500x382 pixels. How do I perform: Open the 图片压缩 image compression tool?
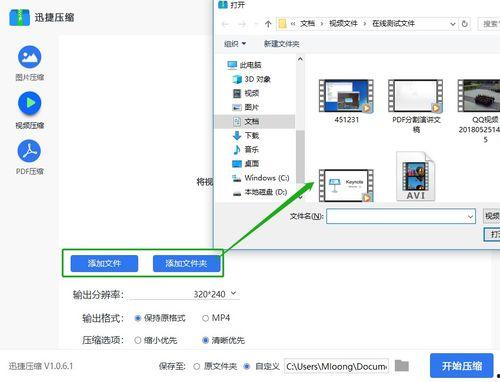tap(29, 63)
